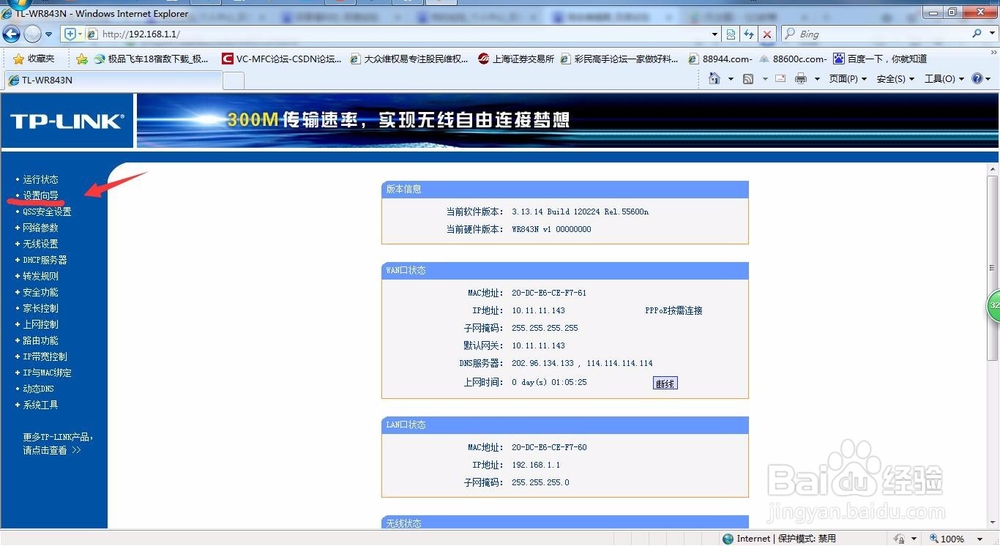This screenshot has height=546, width=1000.
Task: Click the RSS feeds icon
Action: click(x=748, y=79)
